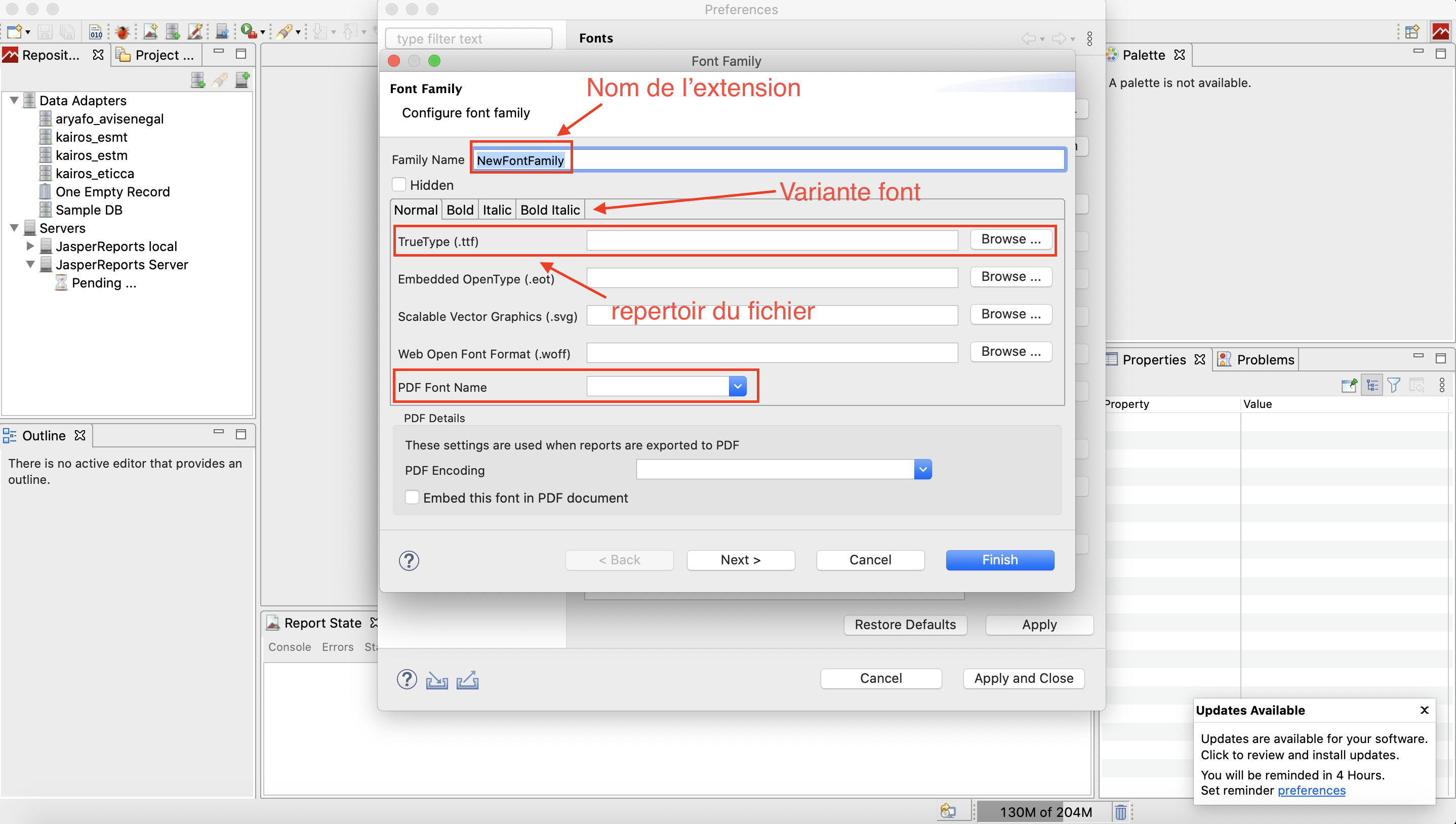Click the bug debug toolbar icon
The height and width of the screenshot is (824, 1456).
pos(122,32)
